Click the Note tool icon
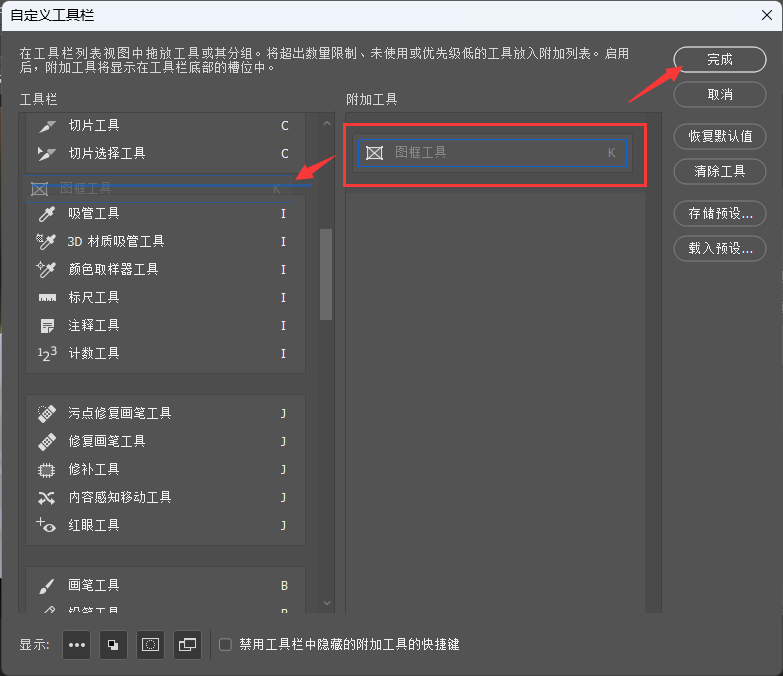 (x=47, y=326)
